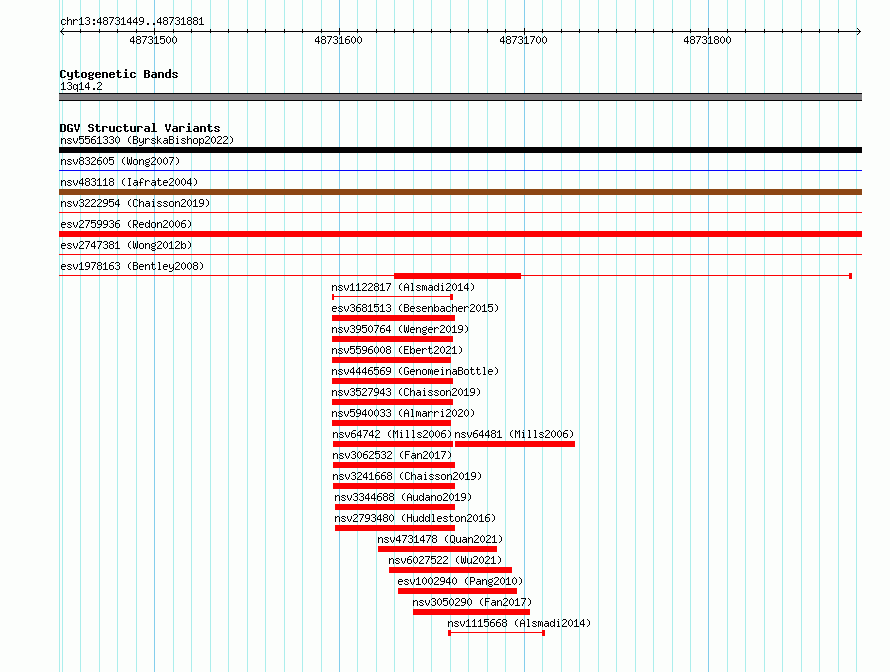Open variant nsv3050290 (Fan2017) label
The width and height of the screenshot is (890, 672).
click(x=472, y=602)
